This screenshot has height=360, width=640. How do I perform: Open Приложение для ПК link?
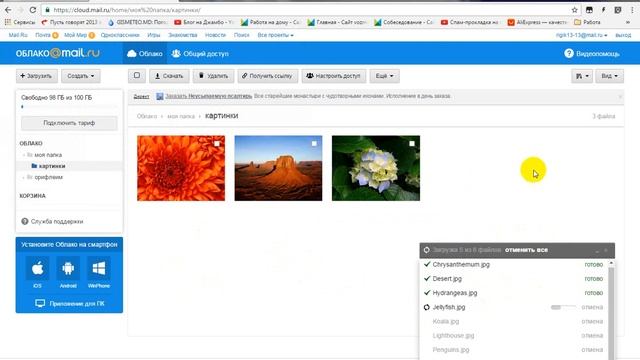(69, 303)
